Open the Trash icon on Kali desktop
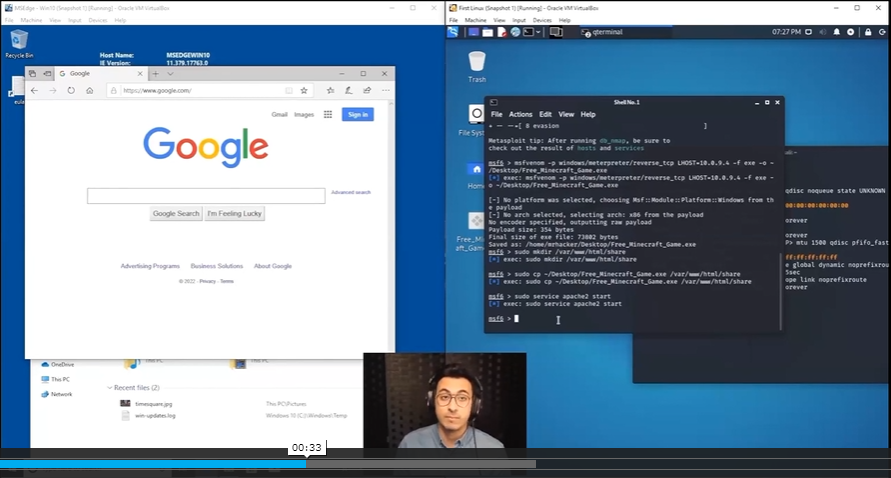Image resolution: width=891 pixels, height=478 pixels. click(477, 62)
